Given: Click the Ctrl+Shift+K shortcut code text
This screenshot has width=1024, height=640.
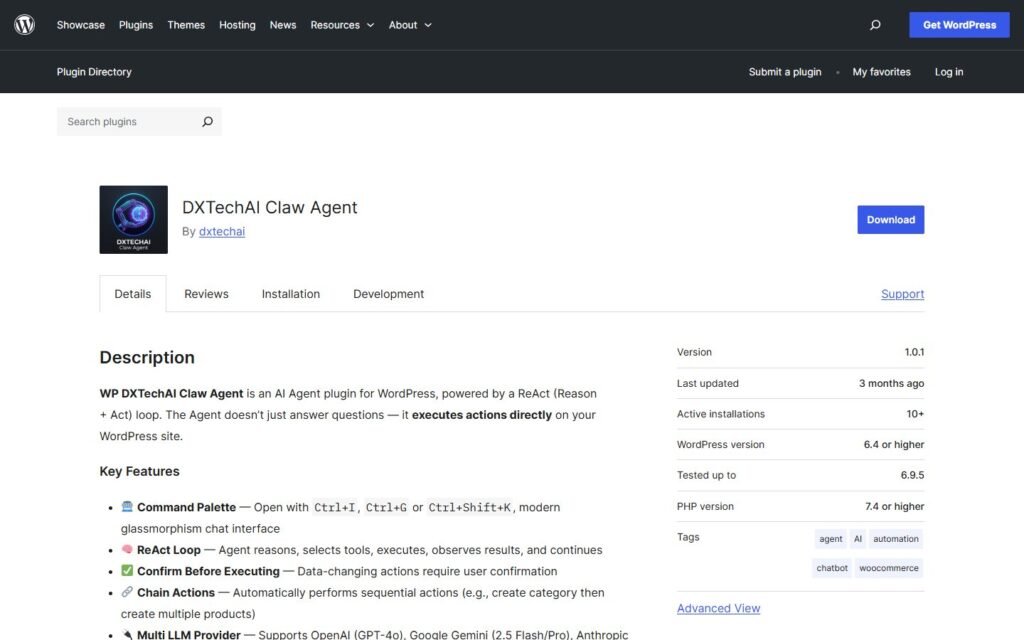Looking at the screenshot, I should coord(470,507).
